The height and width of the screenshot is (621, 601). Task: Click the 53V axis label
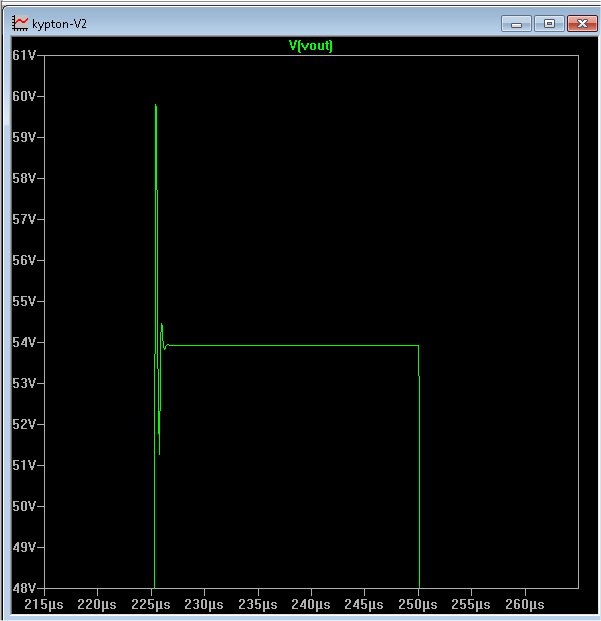pyautogui.click(x=24, y=383)
